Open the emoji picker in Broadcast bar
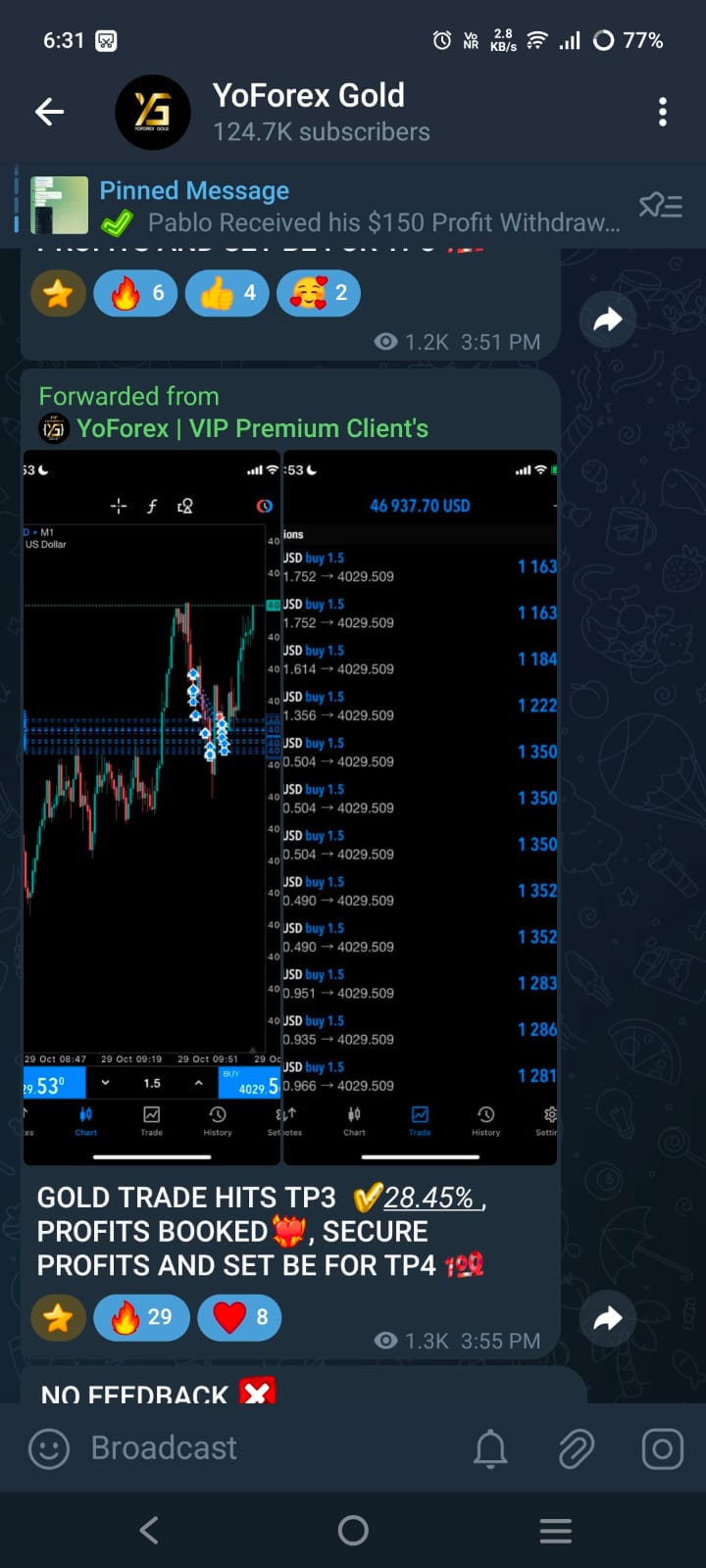Image resolution: width=706 pixels, height=1568 pixels. [49, 1448]
